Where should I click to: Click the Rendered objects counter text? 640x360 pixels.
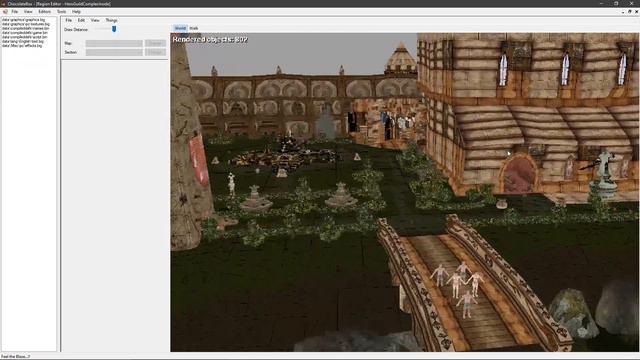point(210,40)
